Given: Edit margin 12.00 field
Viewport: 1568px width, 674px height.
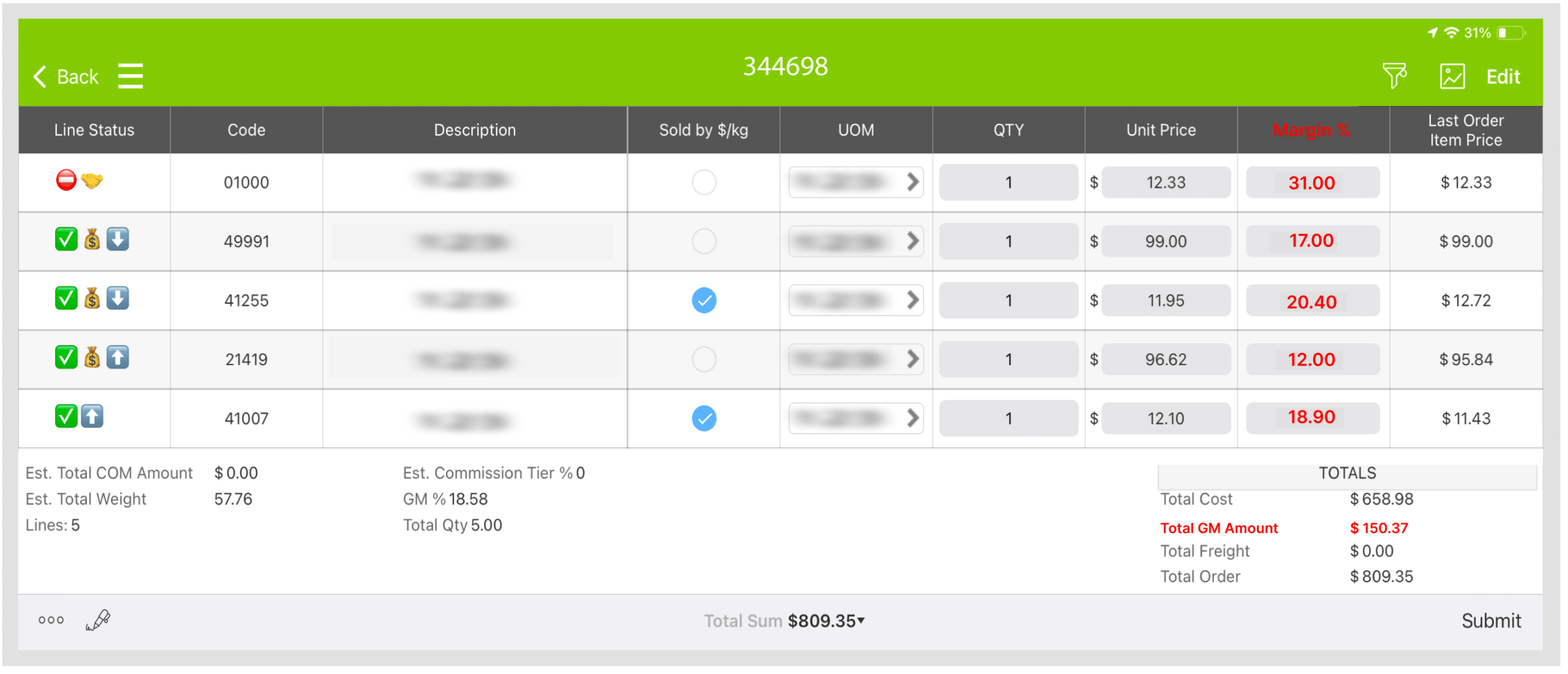Looking at the screenshot, I should [1313, 359].
